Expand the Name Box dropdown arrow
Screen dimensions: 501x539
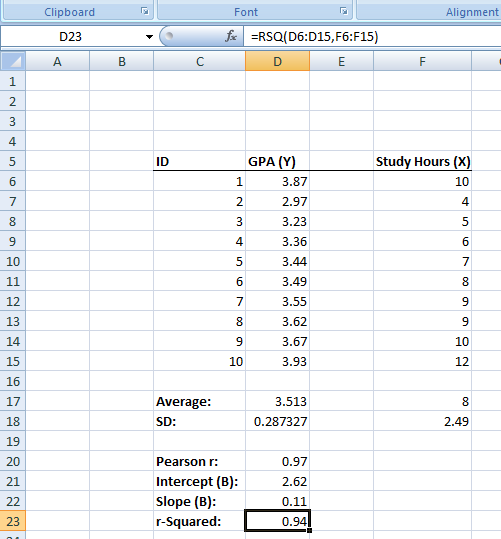click(x=149, y=37)
